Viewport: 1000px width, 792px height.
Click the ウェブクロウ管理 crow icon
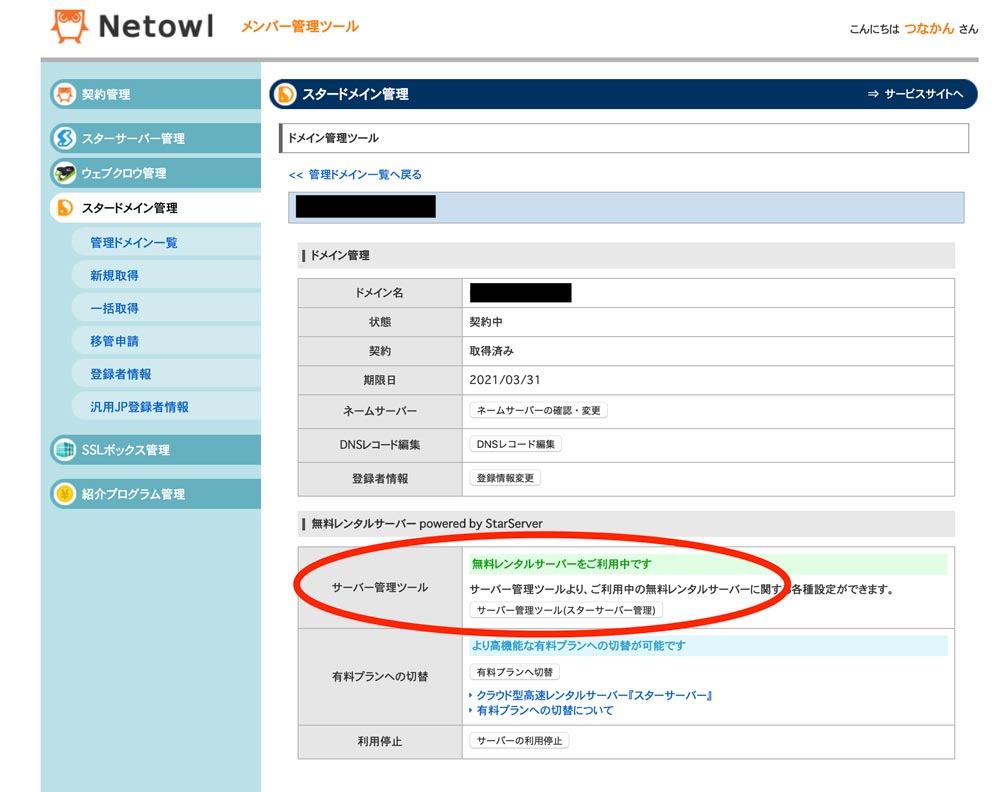pyautogui.click(x=65, y=173)
